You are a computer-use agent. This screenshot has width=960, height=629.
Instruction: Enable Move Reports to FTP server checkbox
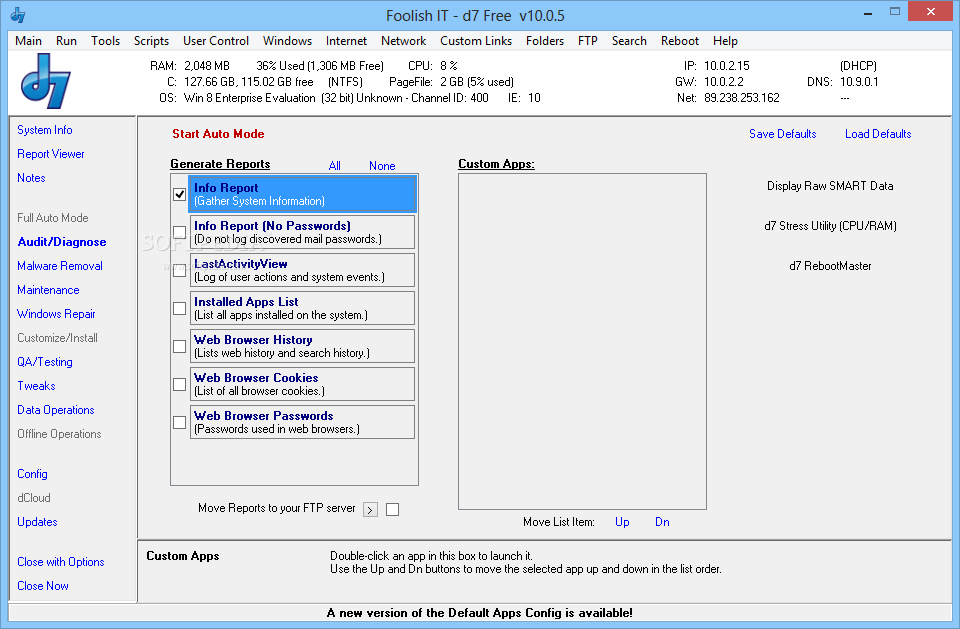point(392,510)
